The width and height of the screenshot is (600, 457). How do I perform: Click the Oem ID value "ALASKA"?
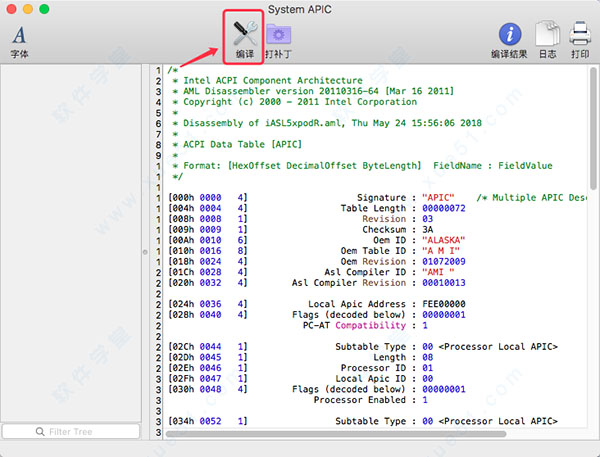(x=443, y=240)
